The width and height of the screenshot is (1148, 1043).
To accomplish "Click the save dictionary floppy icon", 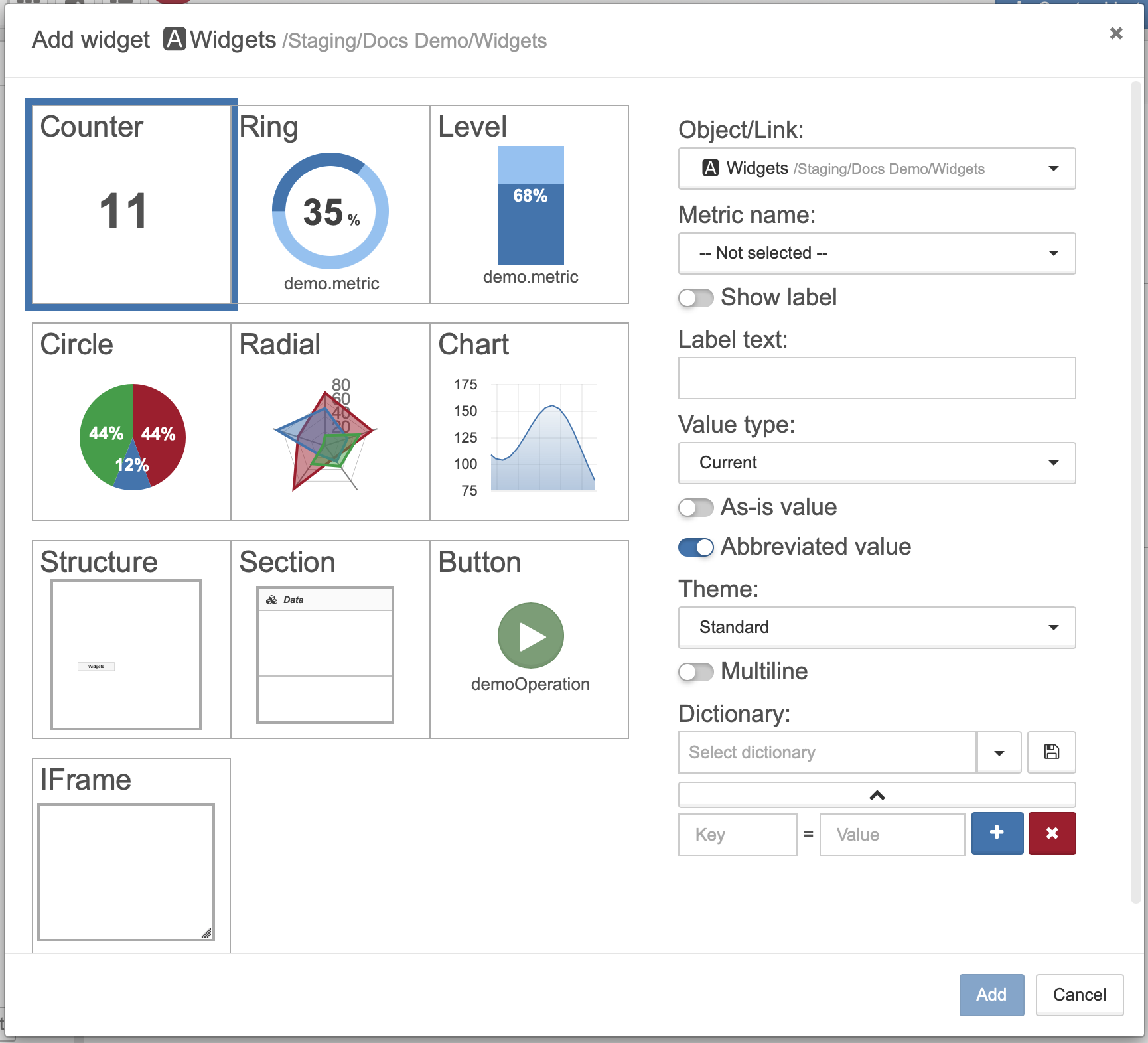I will 1052,752.
